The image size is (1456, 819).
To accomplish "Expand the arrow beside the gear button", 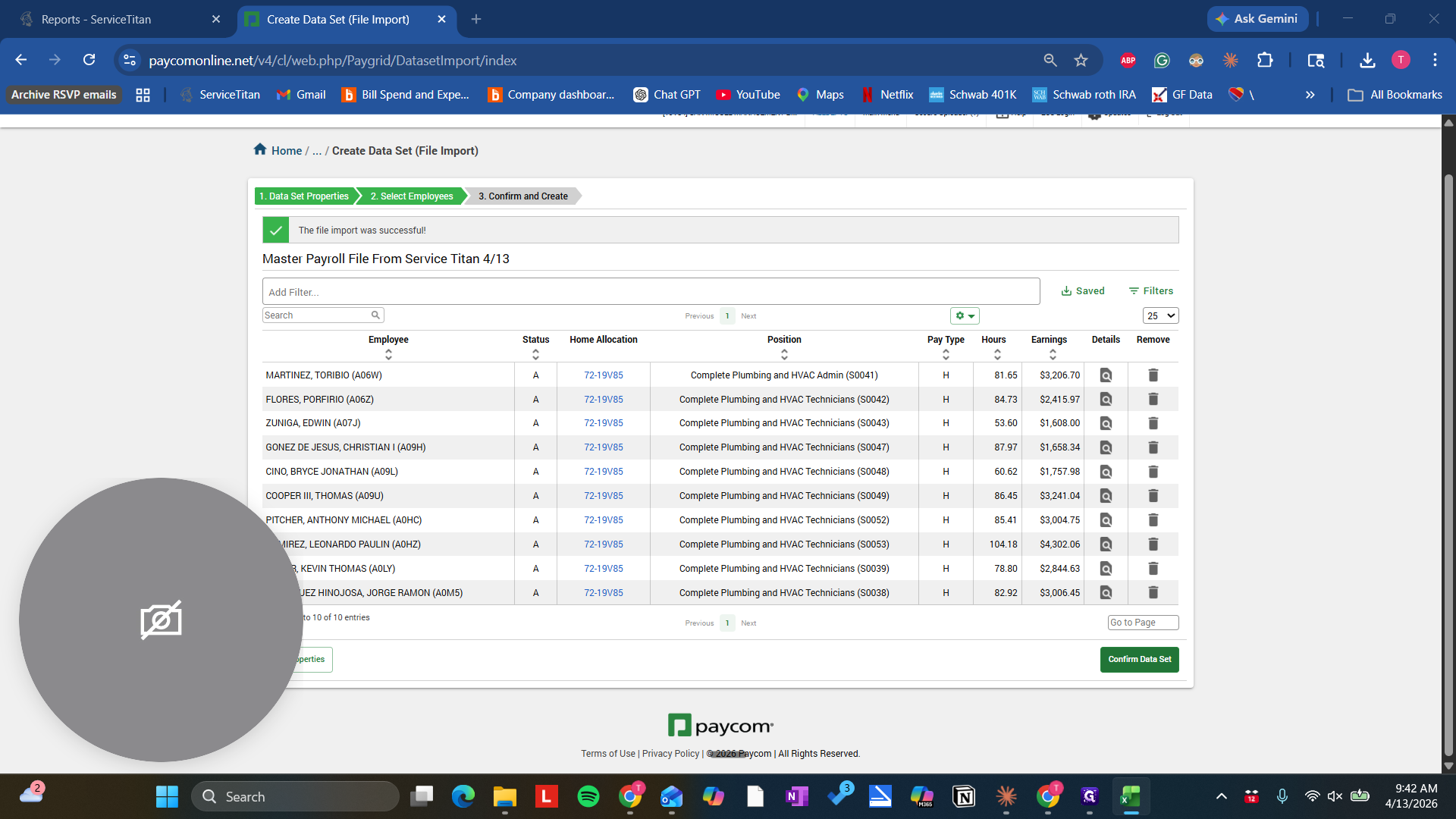I will tap(971, 315).
